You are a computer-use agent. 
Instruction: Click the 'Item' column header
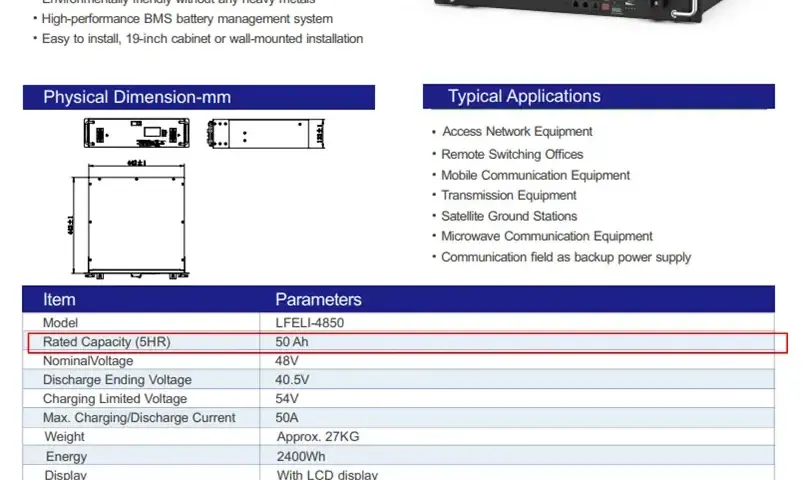tap(59, 299)
